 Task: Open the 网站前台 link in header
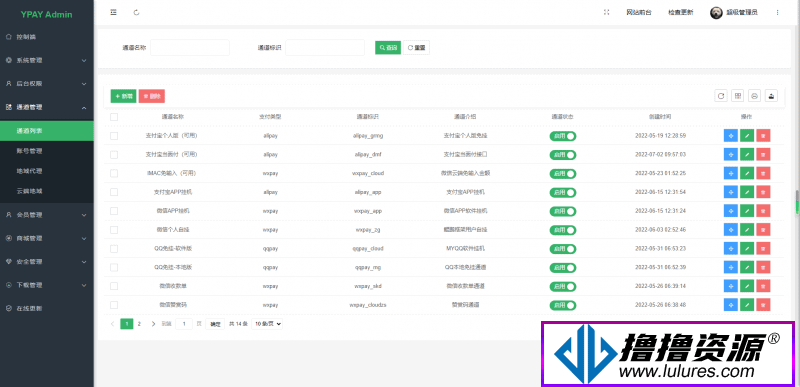pos(639,13)
